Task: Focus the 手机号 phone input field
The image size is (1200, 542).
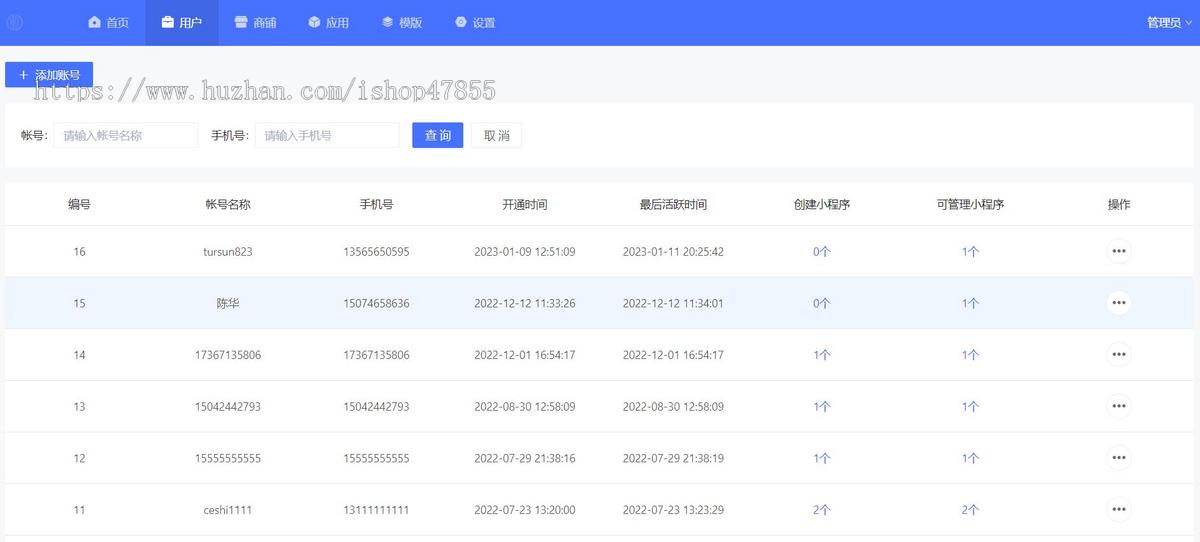Action: point(327,135)
